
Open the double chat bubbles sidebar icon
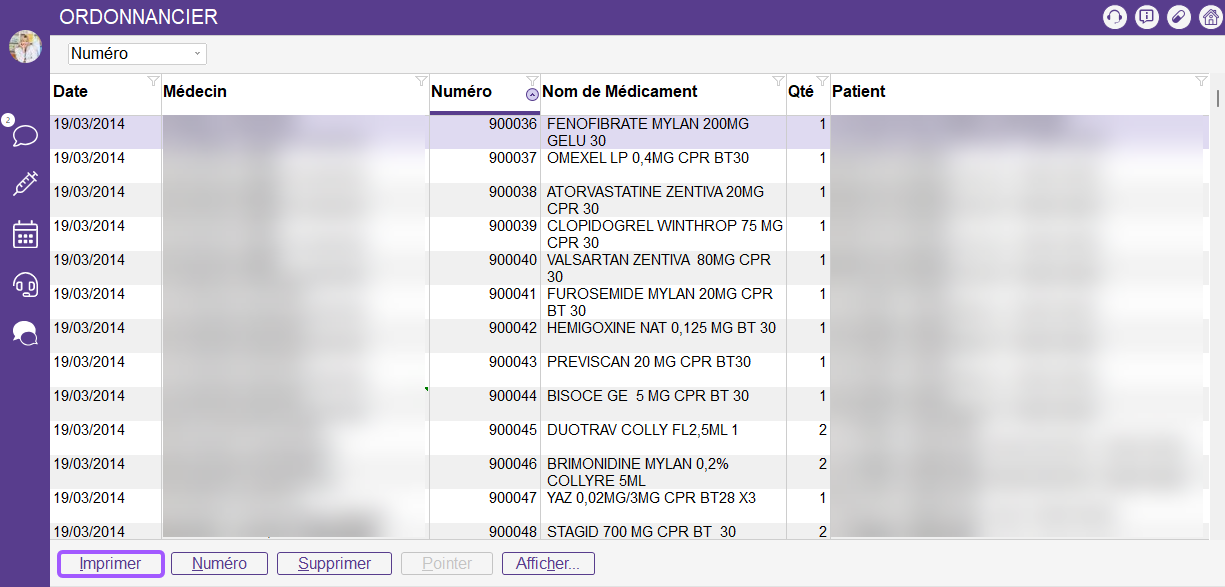click(x=25, y=333)
